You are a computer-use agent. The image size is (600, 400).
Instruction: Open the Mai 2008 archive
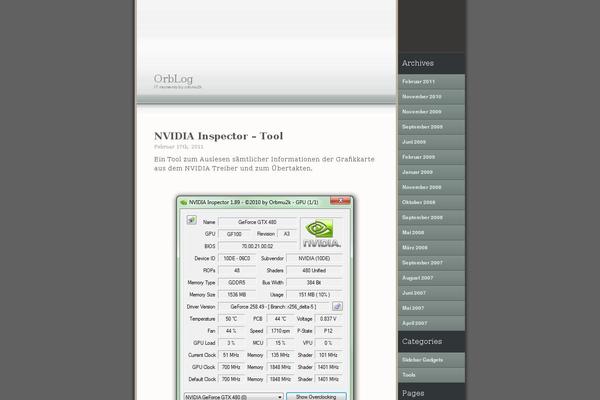coord(431,233)
